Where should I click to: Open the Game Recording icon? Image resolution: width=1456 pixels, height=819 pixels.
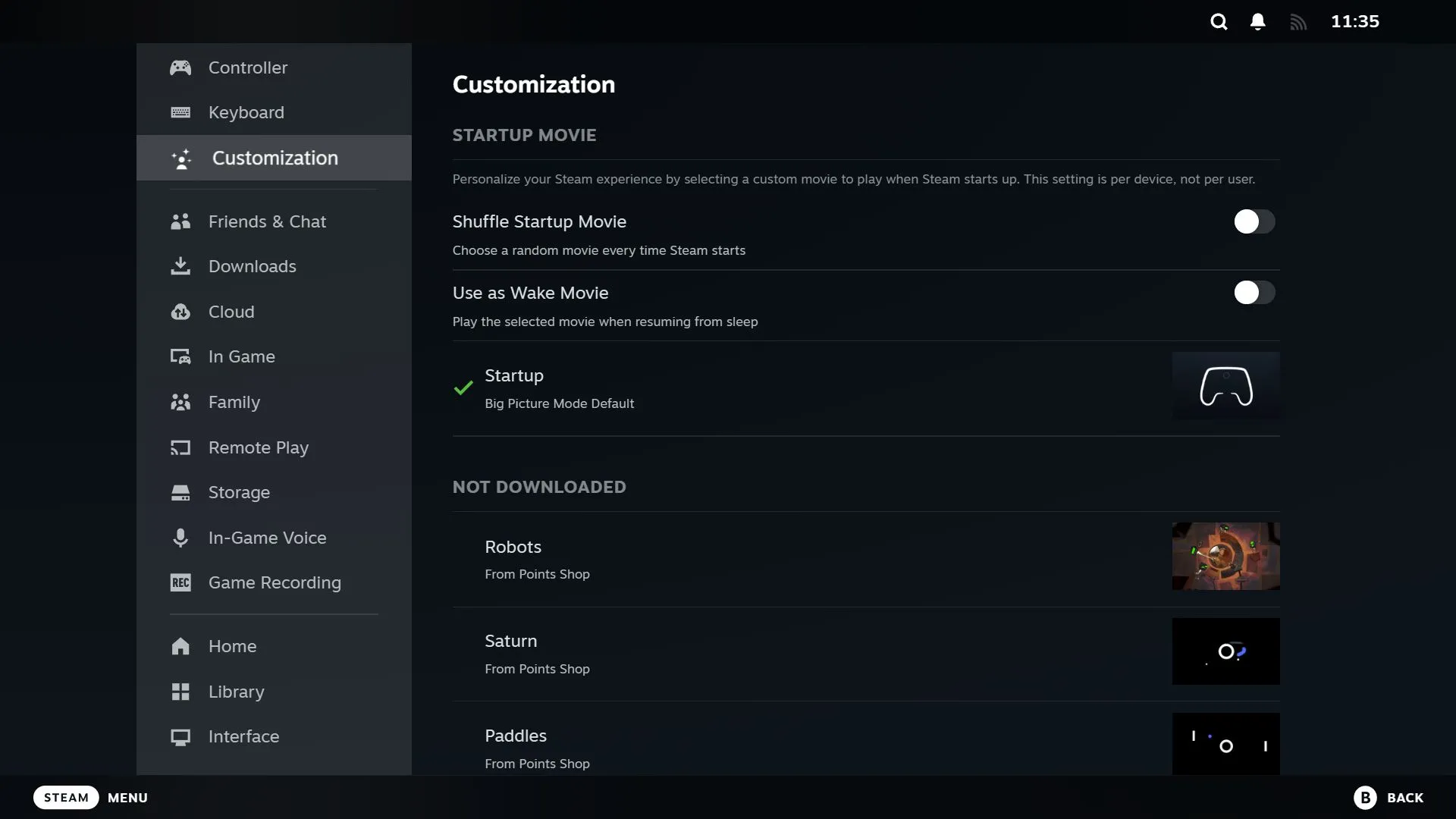point(180,582)
